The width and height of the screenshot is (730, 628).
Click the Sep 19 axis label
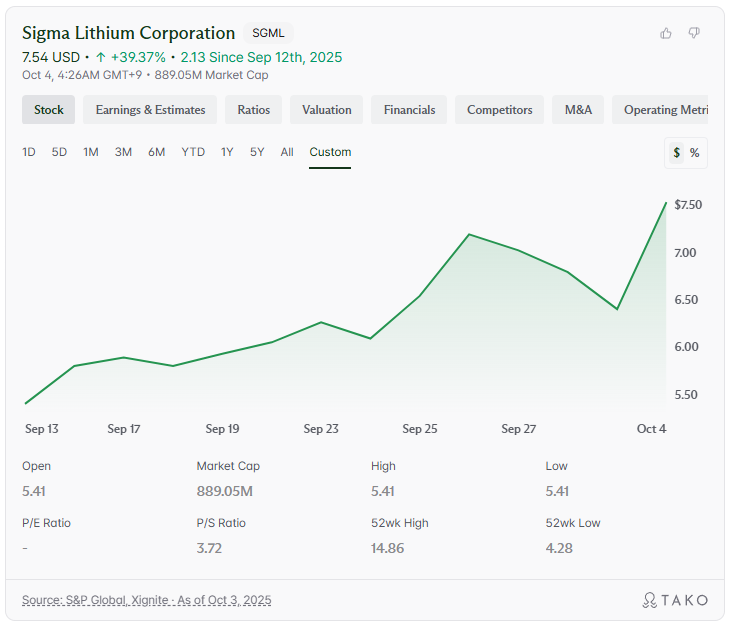coord(222,429)
